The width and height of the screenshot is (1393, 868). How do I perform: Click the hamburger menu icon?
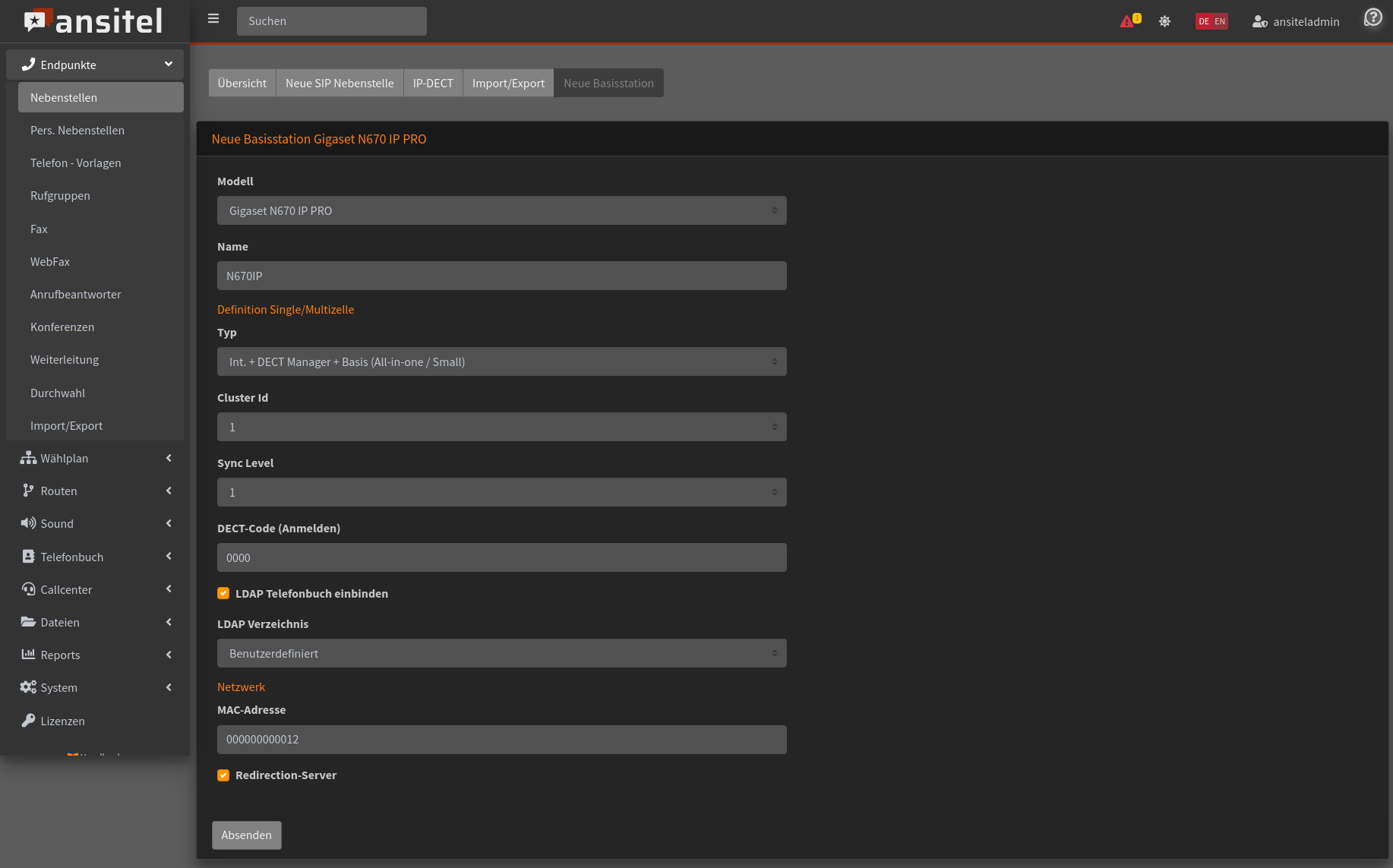coord(213,19)
